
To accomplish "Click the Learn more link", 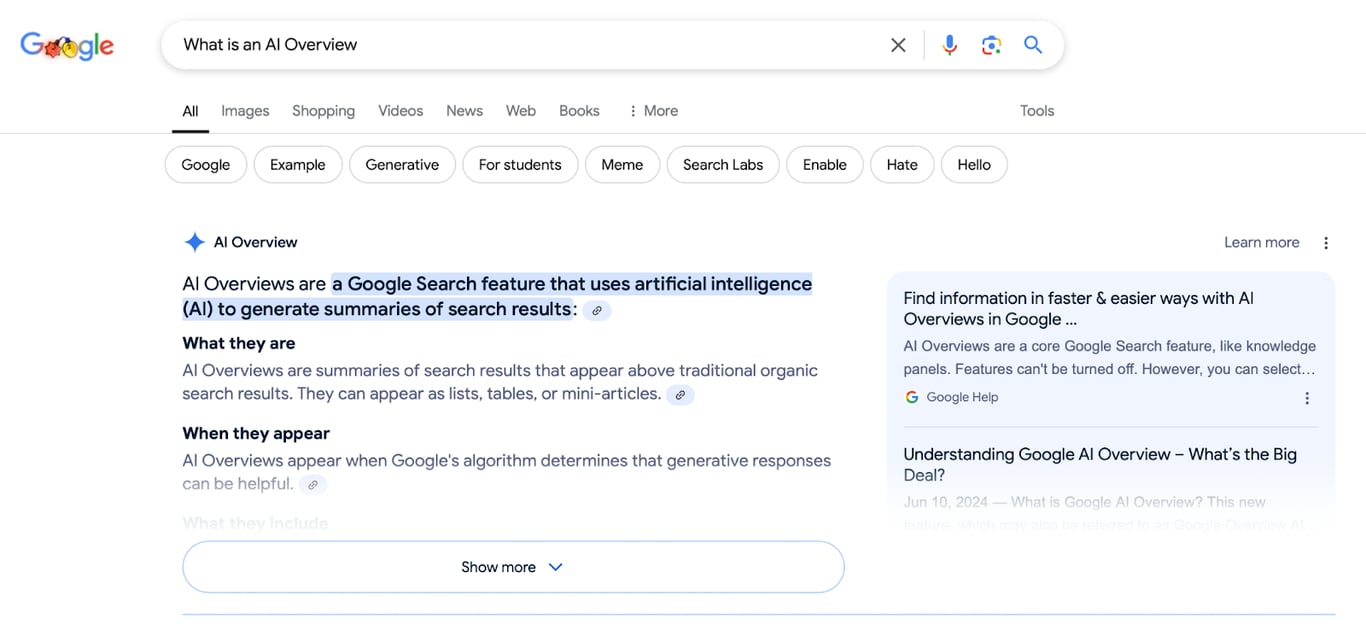I will point(1261,243).
